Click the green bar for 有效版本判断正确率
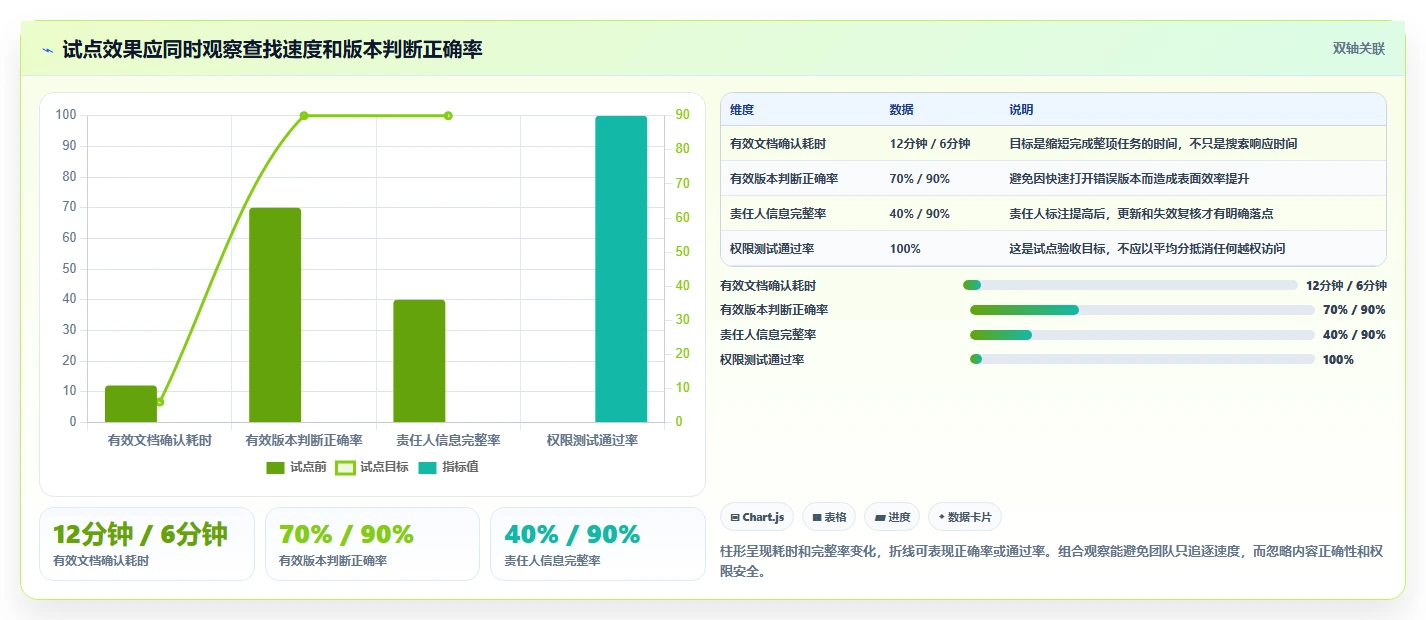 (x=275, y=315)
